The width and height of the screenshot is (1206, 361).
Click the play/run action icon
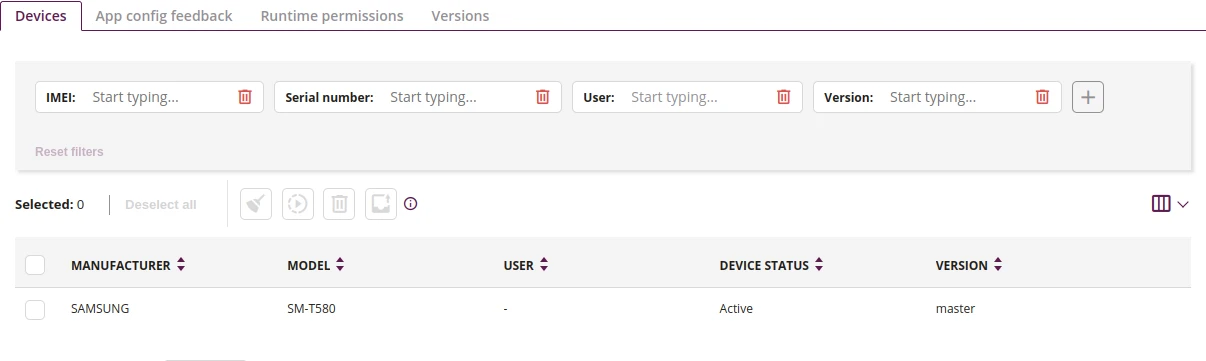click(298, 204)
